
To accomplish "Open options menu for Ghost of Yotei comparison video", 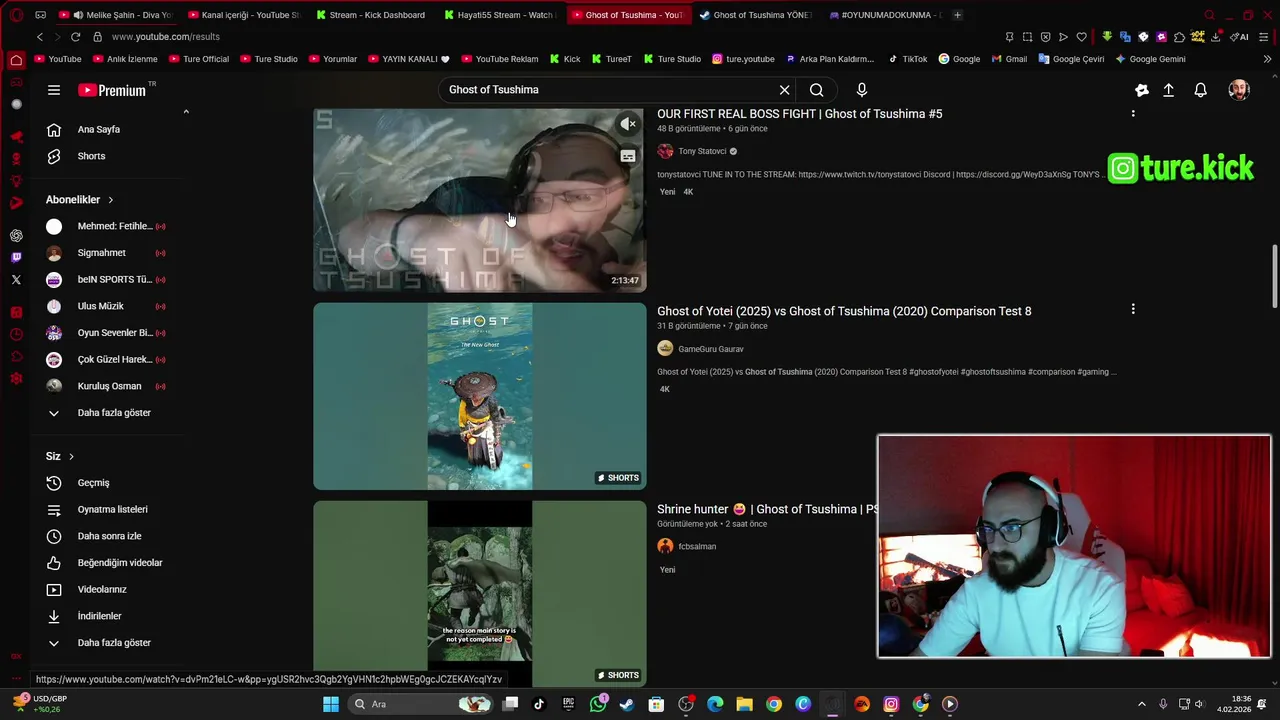I will [x=1133, y=310].
